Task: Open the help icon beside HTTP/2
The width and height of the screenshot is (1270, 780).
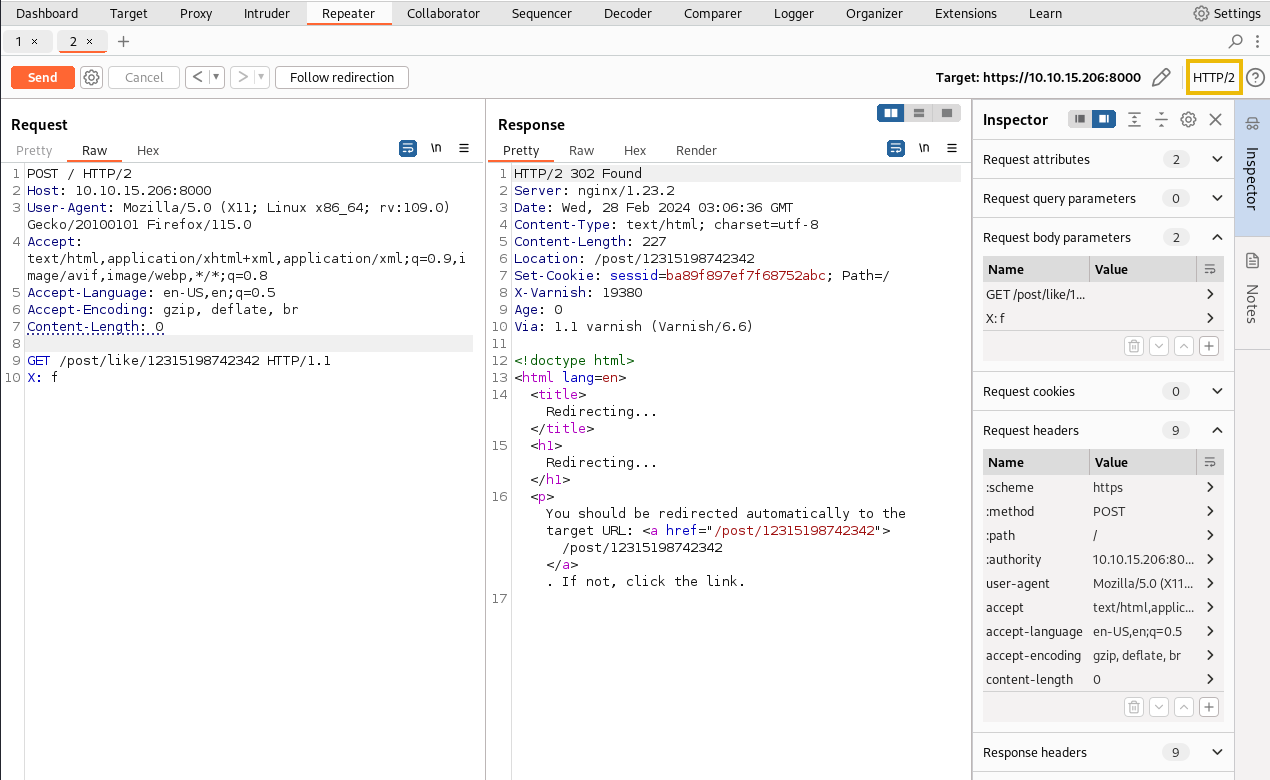Action: click(x=1255, y=77)
